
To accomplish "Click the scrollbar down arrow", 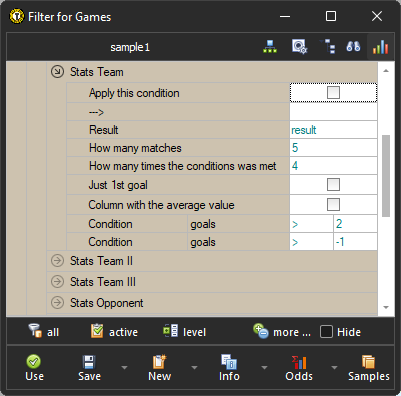I will (386, 307).
